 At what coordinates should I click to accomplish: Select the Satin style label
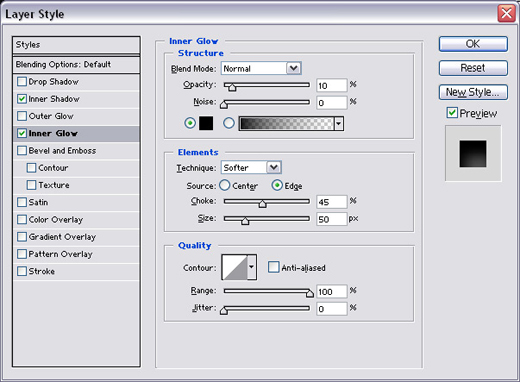point(38,202)
